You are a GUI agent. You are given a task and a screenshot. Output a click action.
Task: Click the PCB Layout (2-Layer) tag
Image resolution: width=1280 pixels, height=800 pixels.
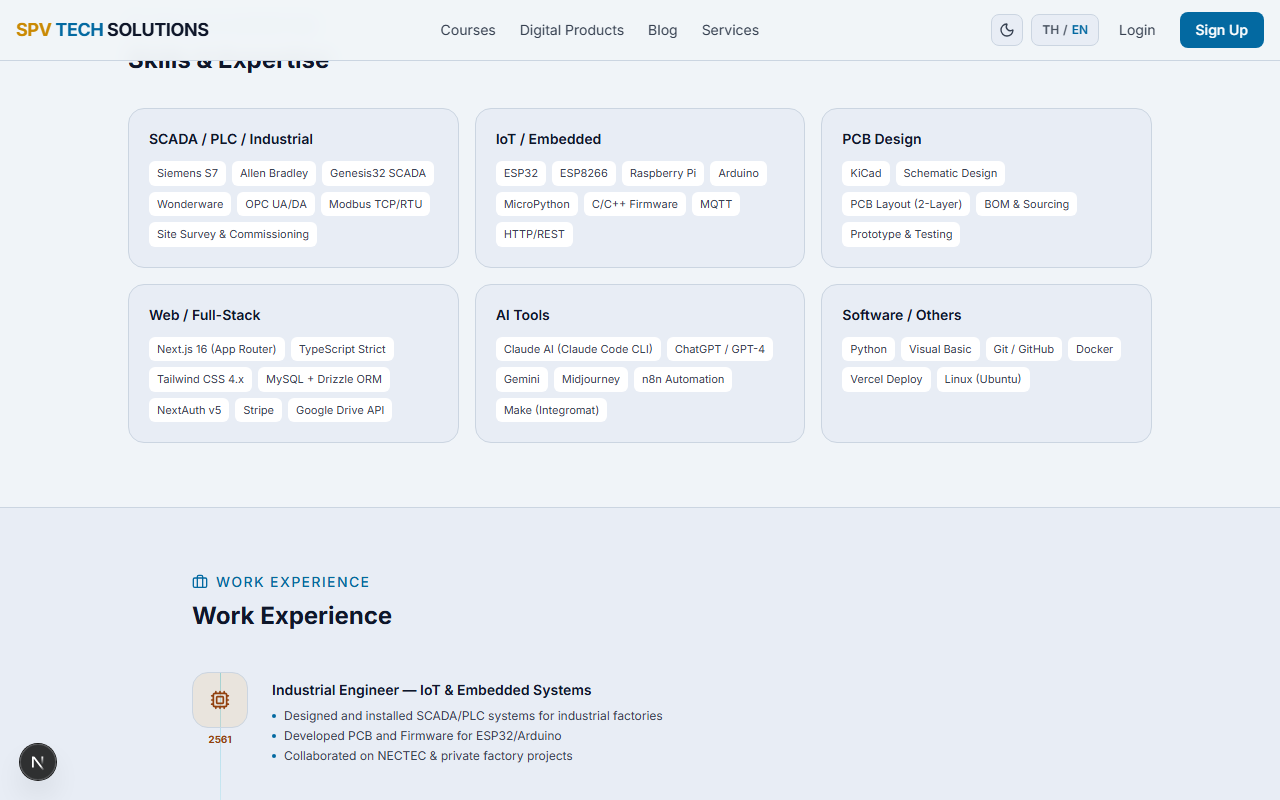point(906,204)
